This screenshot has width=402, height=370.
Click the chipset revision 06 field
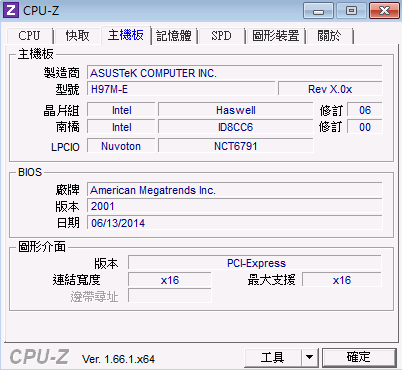coord(365,110)
